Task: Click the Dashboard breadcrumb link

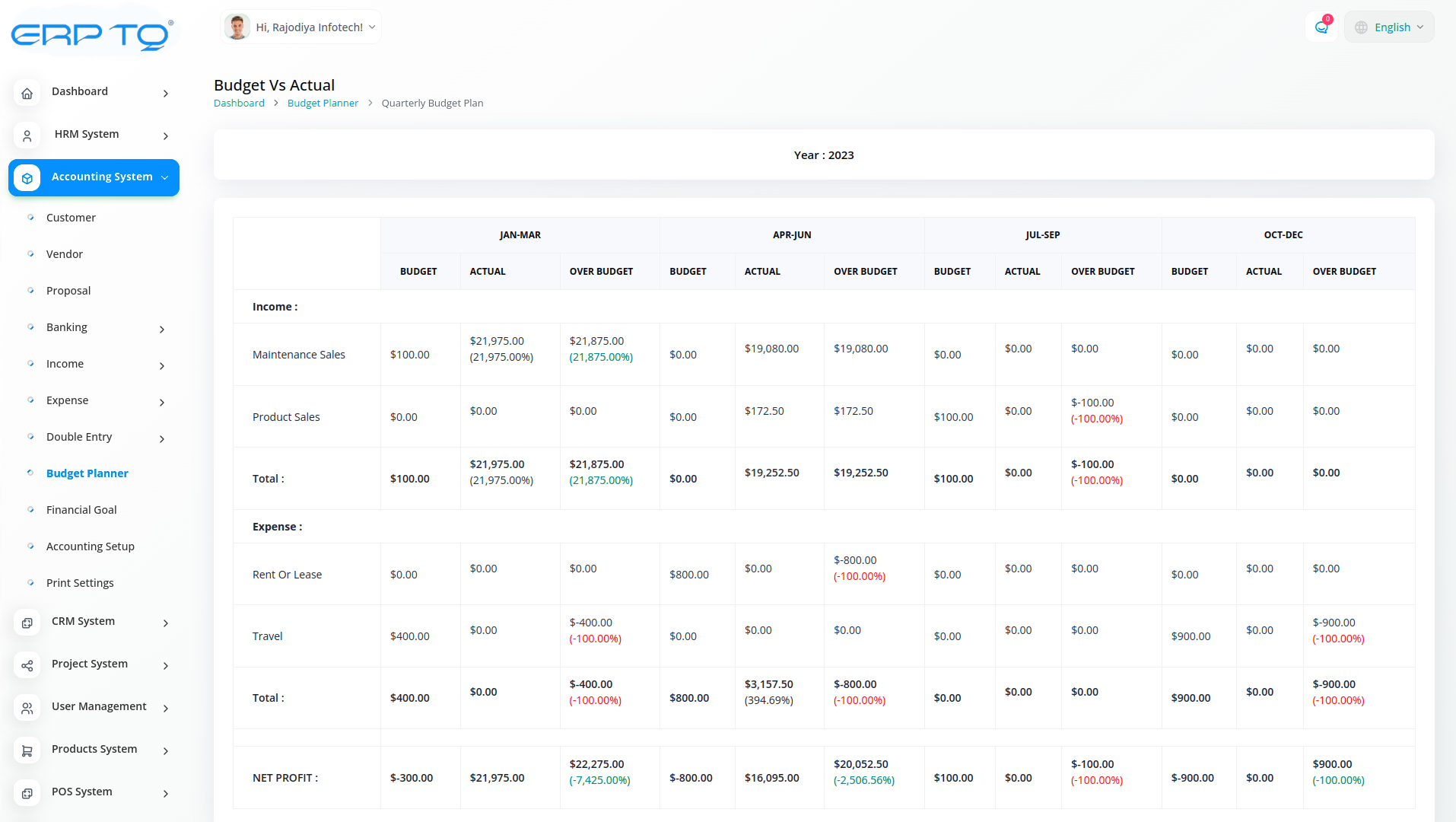Action: pos(239,103)
